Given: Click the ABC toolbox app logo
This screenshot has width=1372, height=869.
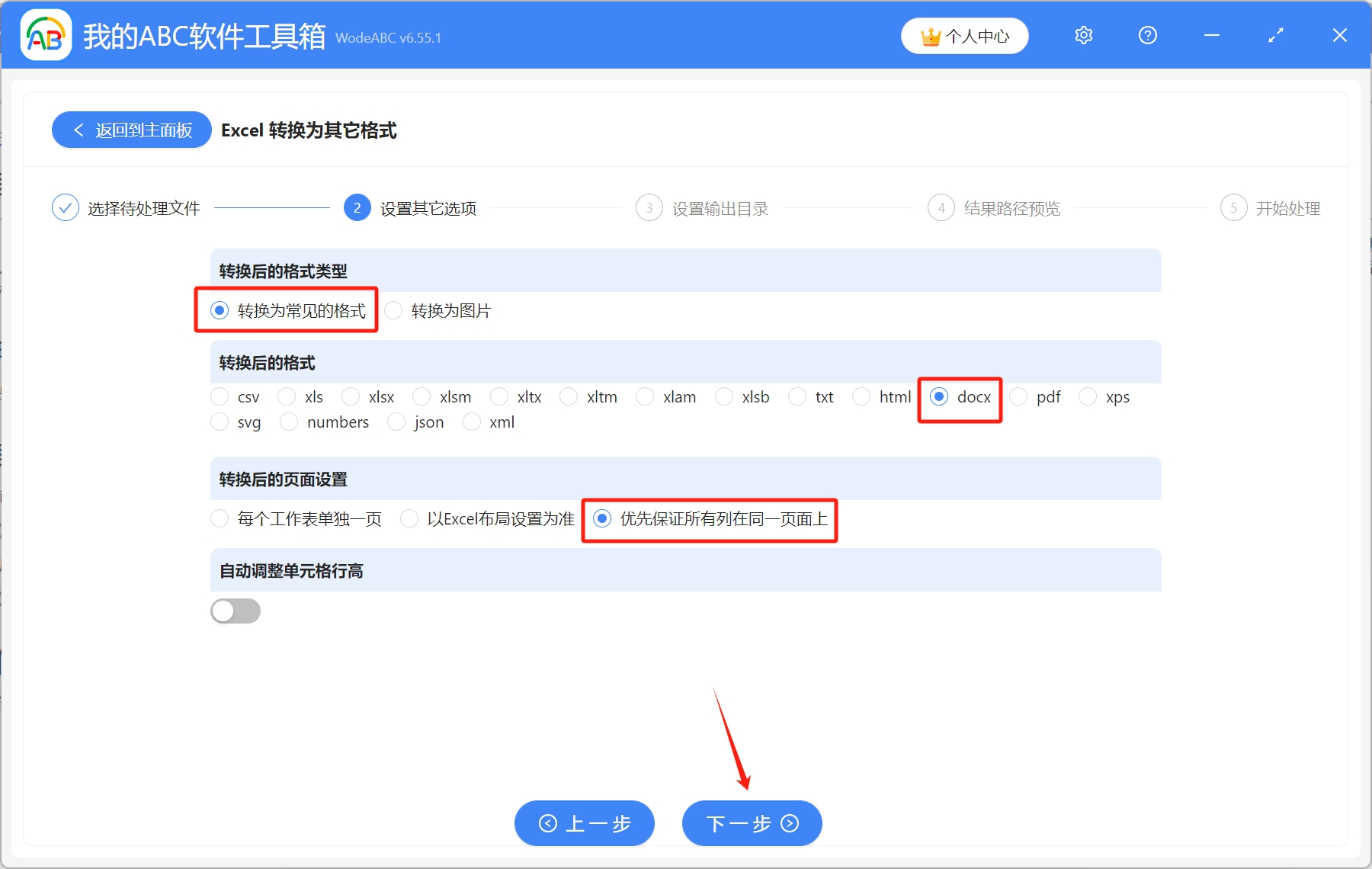Looking at the screenshot, I should coord(46,35).
